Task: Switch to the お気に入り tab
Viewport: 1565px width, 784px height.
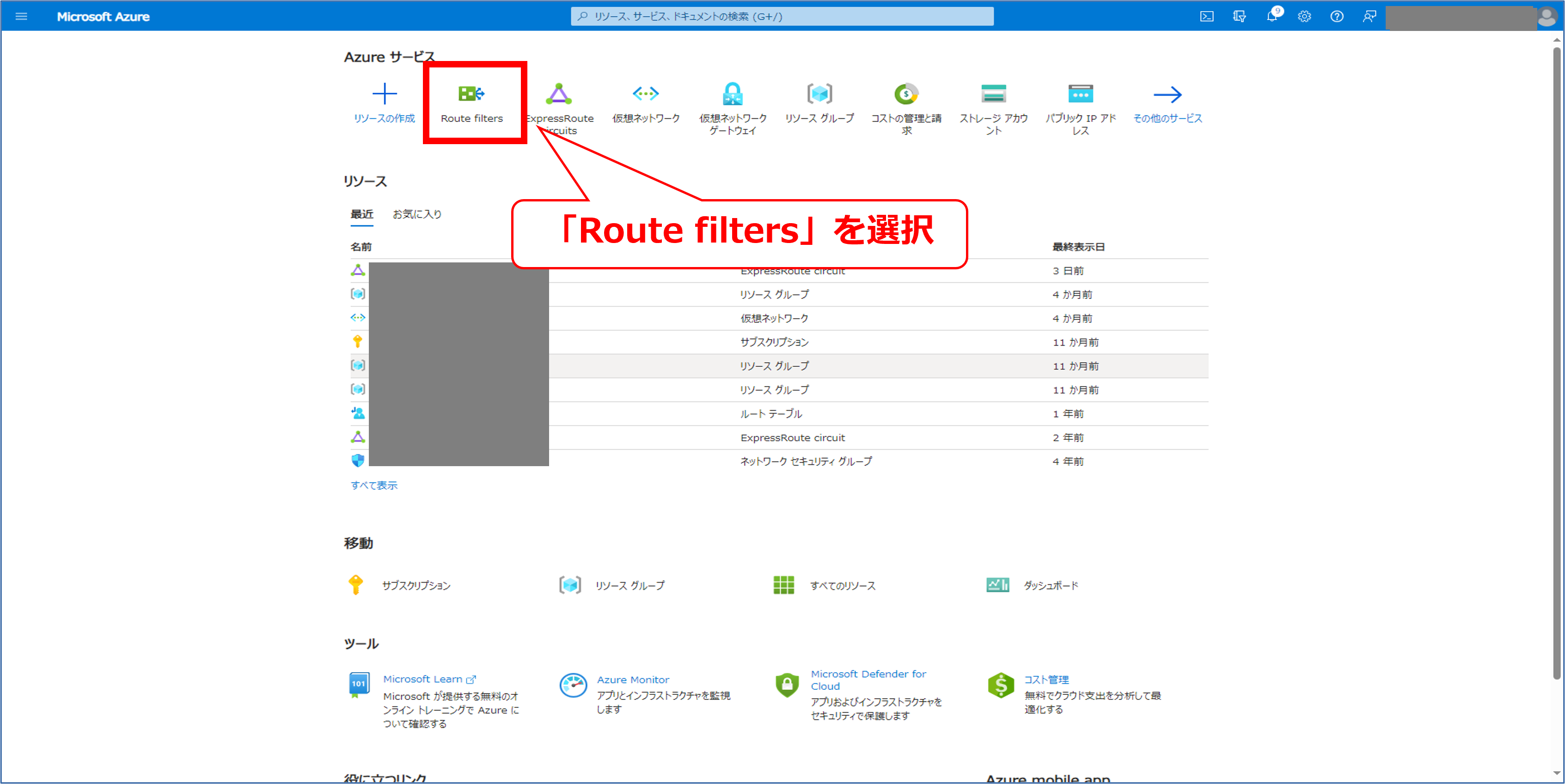Action: pyautogui.click(x=417, y=214)
